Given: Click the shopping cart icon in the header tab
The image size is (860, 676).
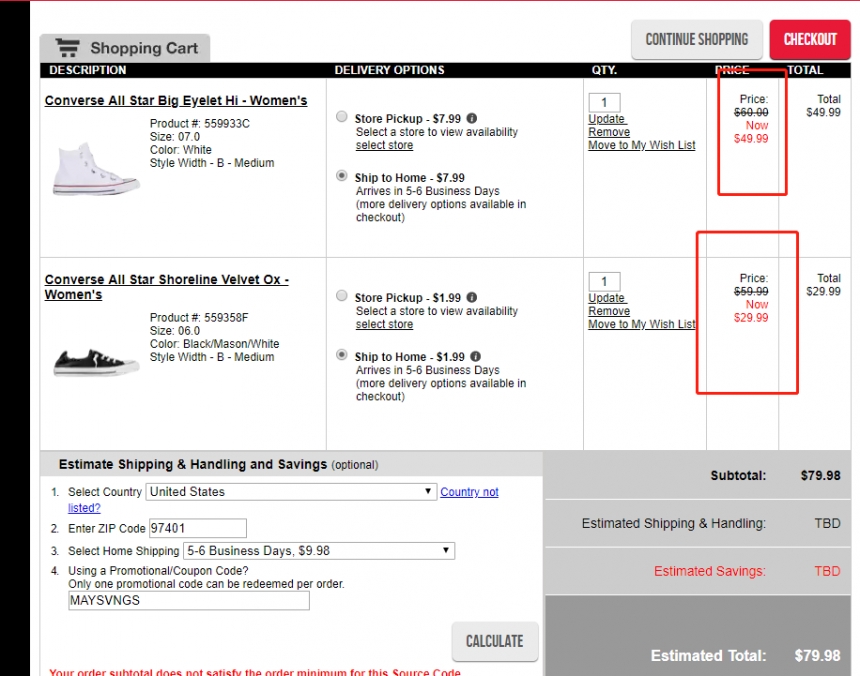Looking at the screenshot, I should pyautogui.click(x=68, y=48).
